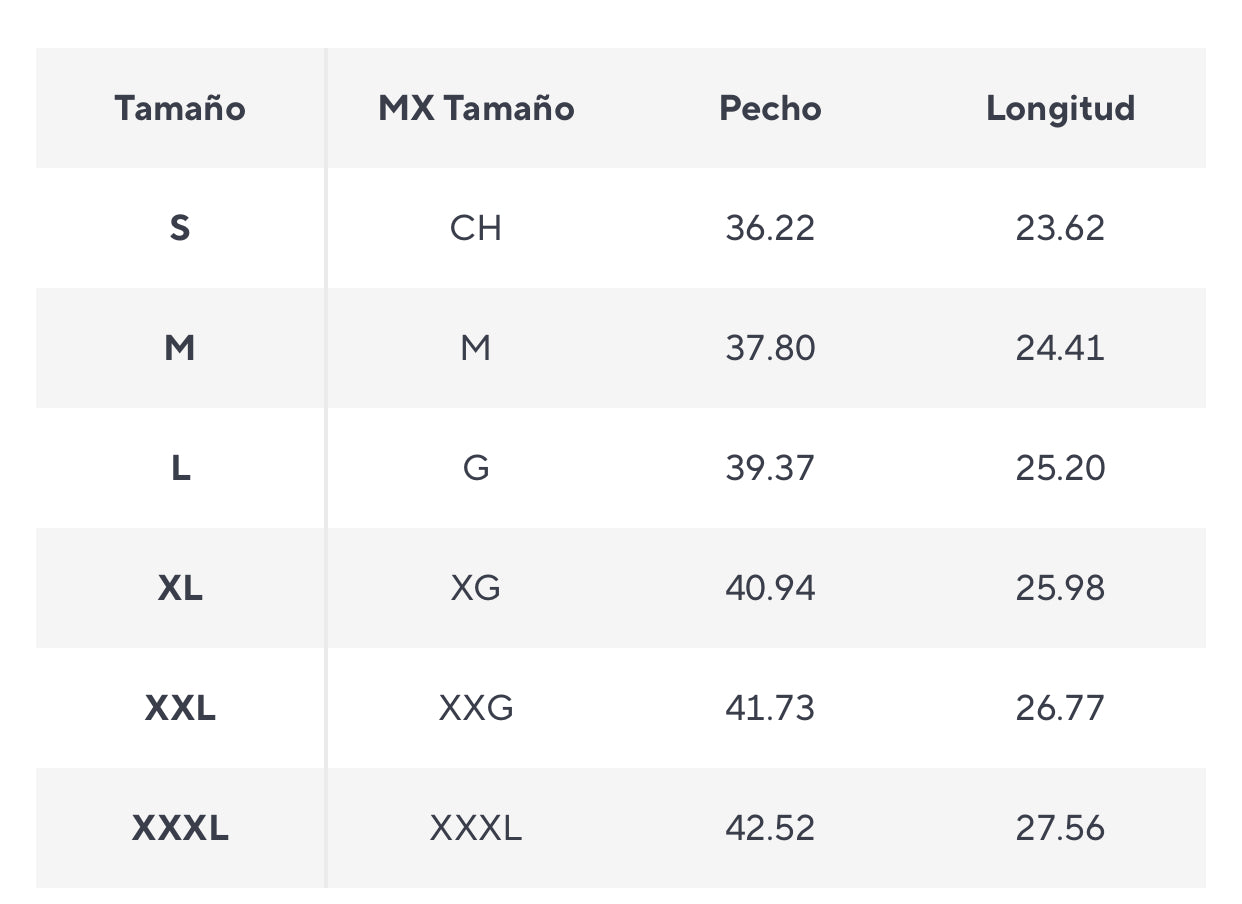Click the length value 27.56

[1061, 828]
